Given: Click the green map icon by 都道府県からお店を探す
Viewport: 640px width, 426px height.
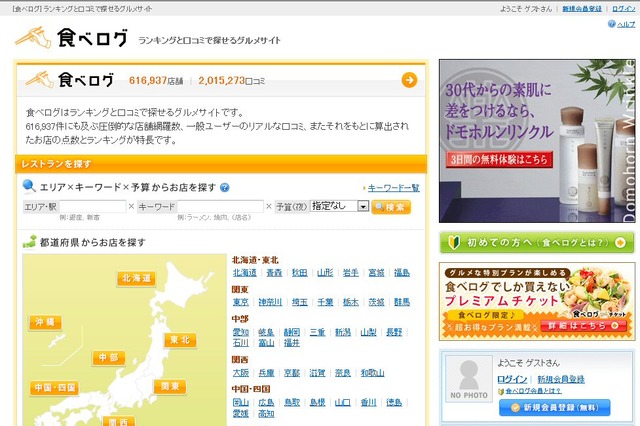Looking at the screenshot, I should pos(29,242).
